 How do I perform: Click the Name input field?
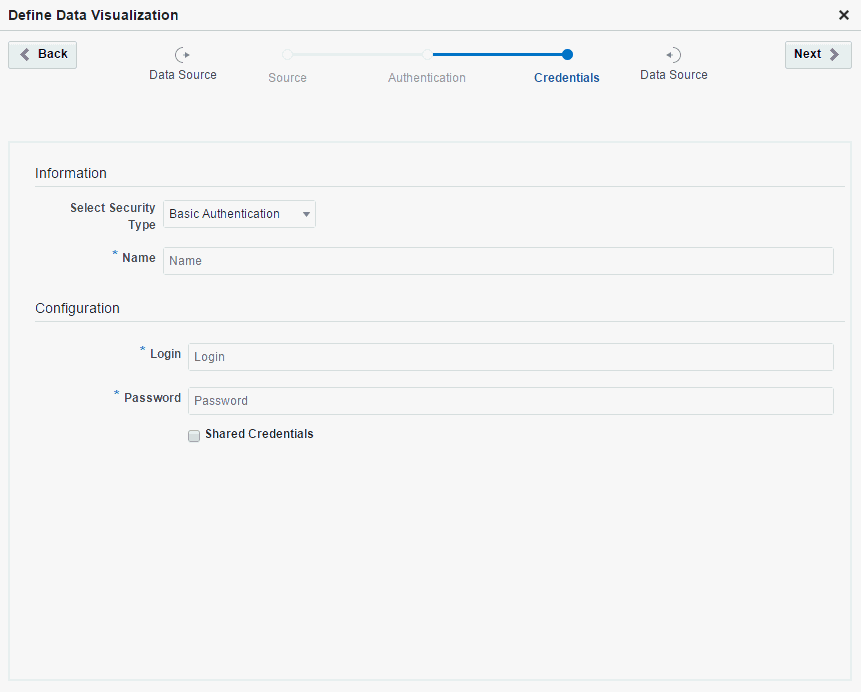tap(498, 261)
